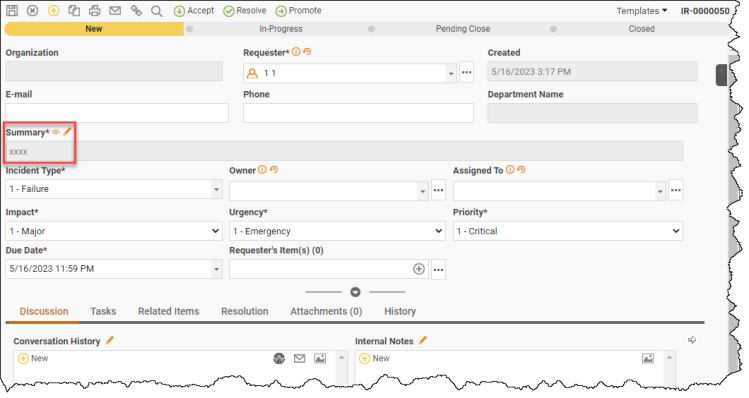This screenshot has width=749, height=398.
Task: Click the email envelope toolbar icon
Action: (115, 11)
